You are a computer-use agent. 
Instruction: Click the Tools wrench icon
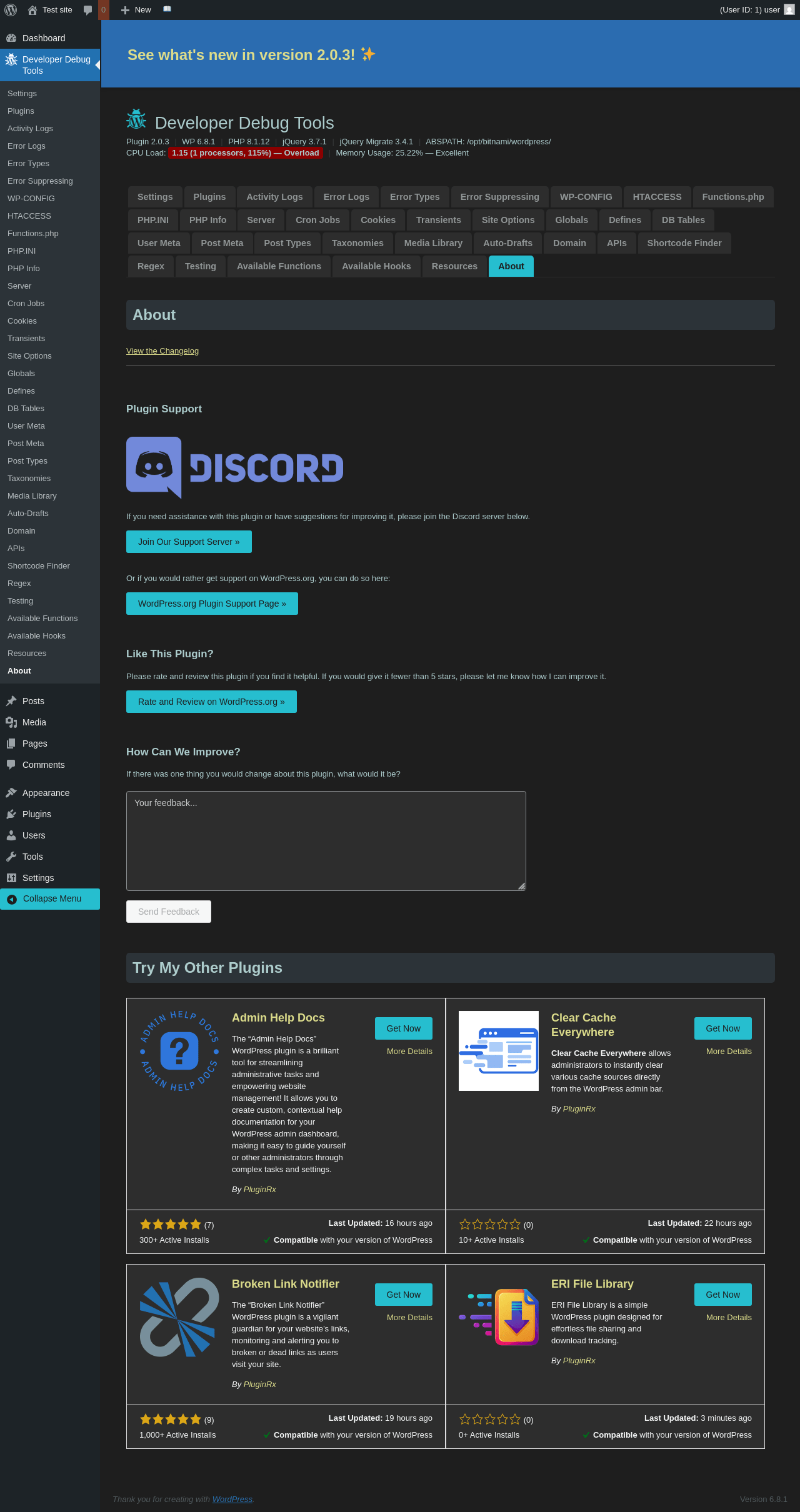pyautogui.click(x=11, y=857)
